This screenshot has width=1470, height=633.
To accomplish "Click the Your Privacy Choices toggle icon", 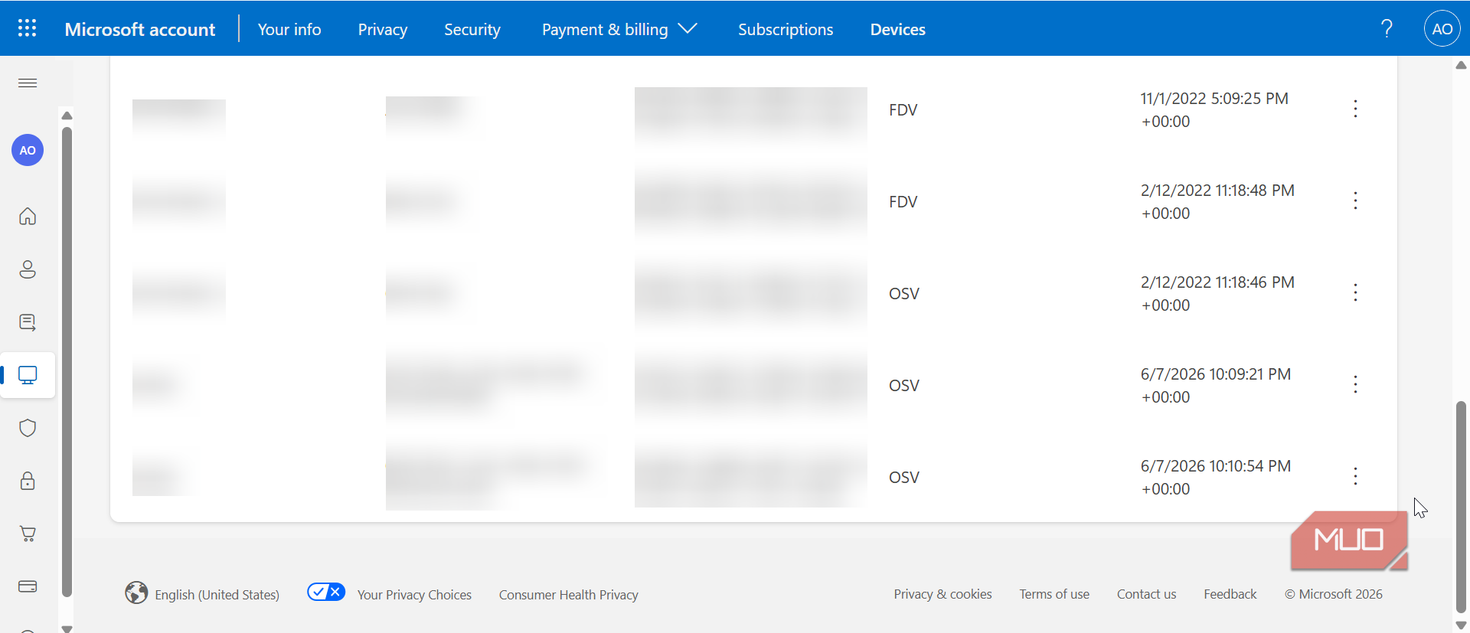I will 326,592.
